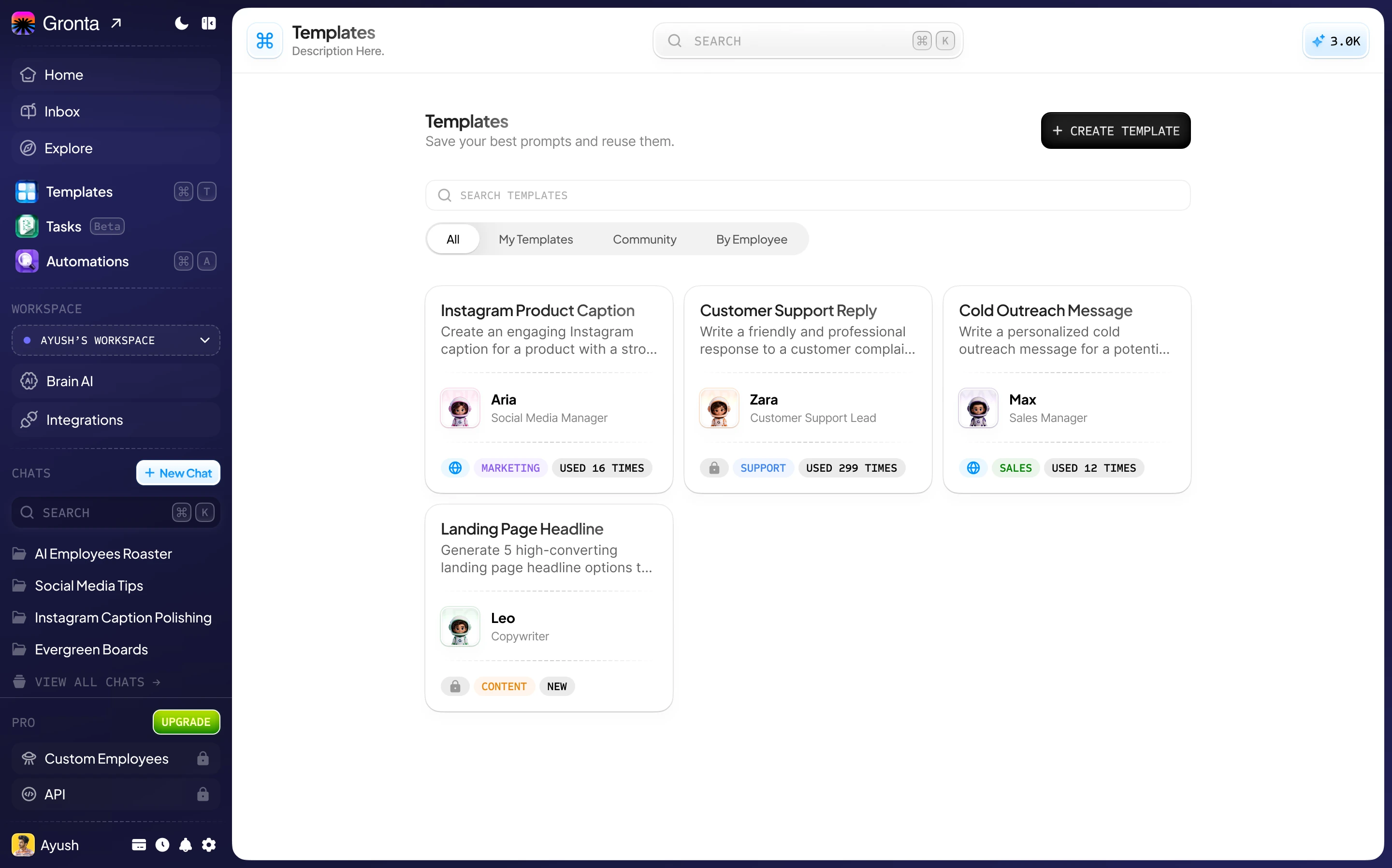Open the Inbox page
The image size is (1392, 868).
(x=116, y=111)
